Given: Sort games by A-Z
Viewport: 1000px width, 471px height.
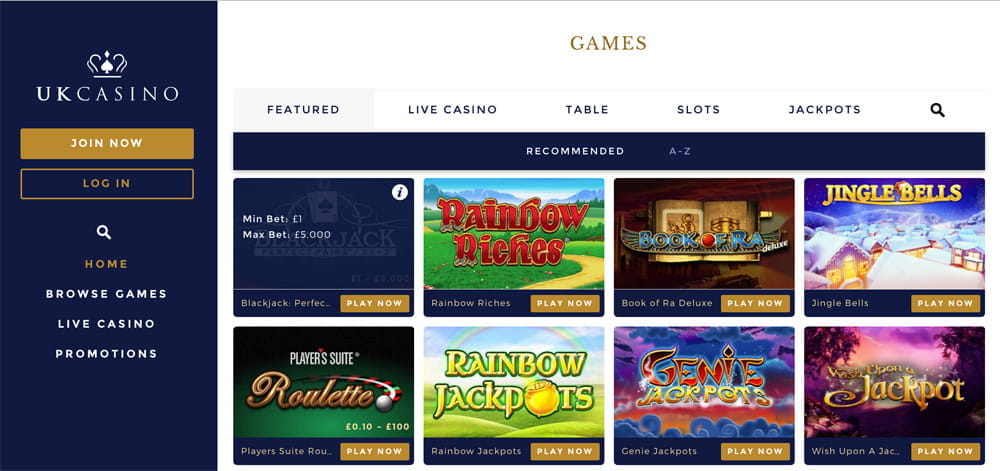Looking at the screenshot, I should [x=680, y=152].
